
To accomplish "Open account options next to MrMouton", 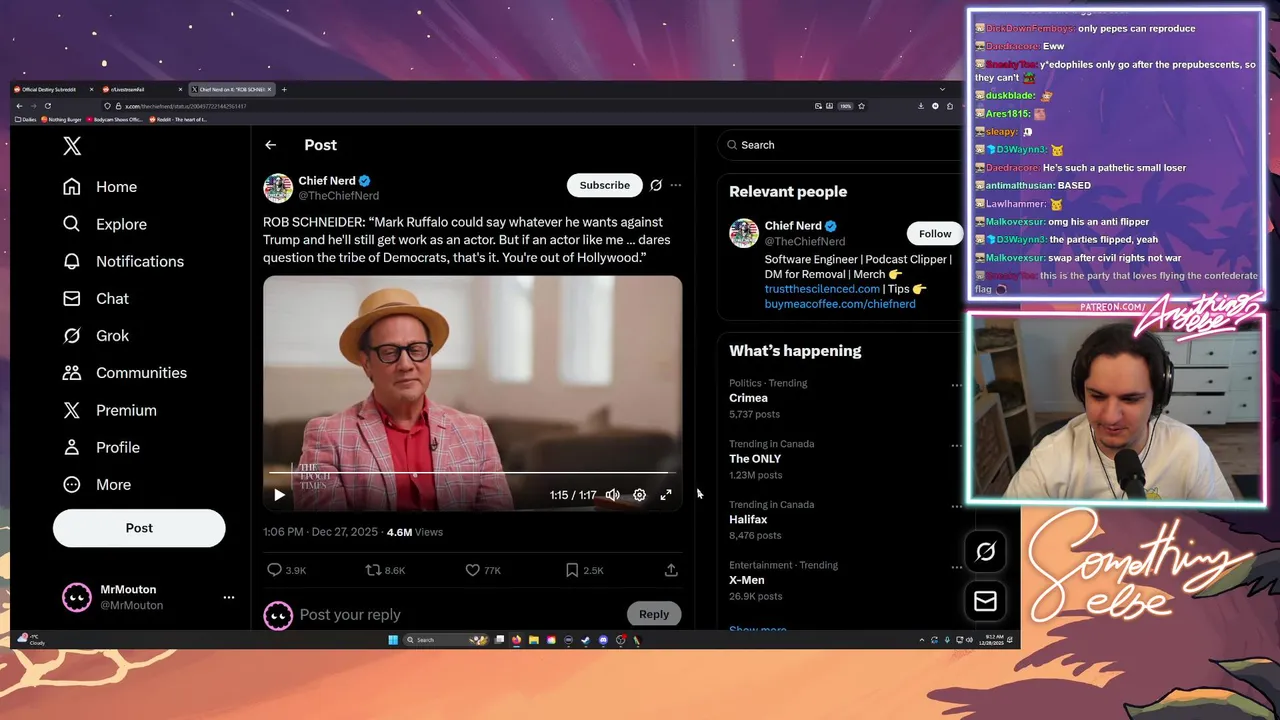I will pyautogui.click(x=229, y=597).
